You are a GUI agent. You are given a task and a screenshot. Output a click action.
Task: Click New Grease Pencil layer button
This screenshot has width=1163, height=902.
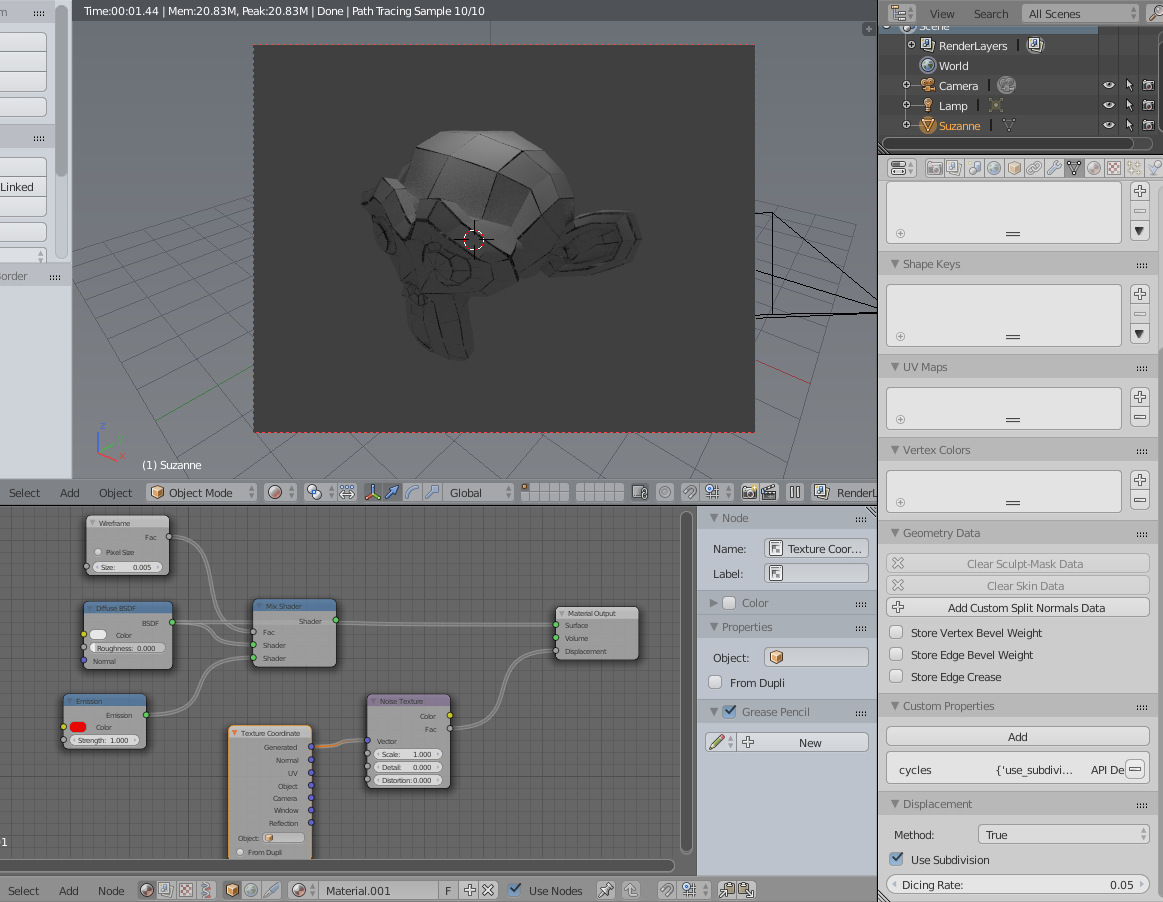803,743
